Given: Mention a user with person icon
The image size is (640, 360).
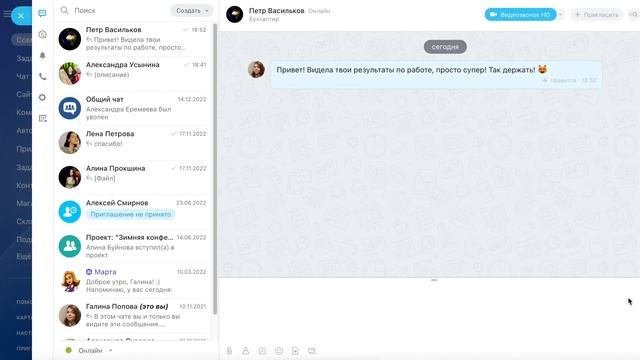Looking at the screenshot, I should (246, 351).
